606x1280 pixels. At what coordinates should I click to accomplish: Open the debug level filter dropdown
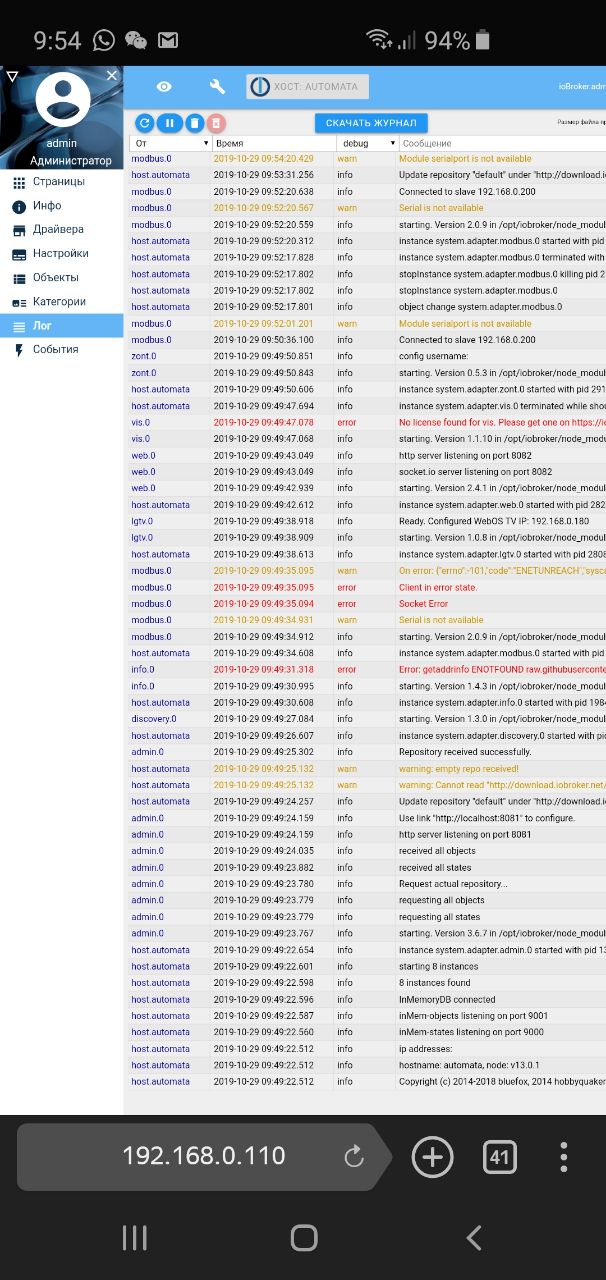pos(367,144)
